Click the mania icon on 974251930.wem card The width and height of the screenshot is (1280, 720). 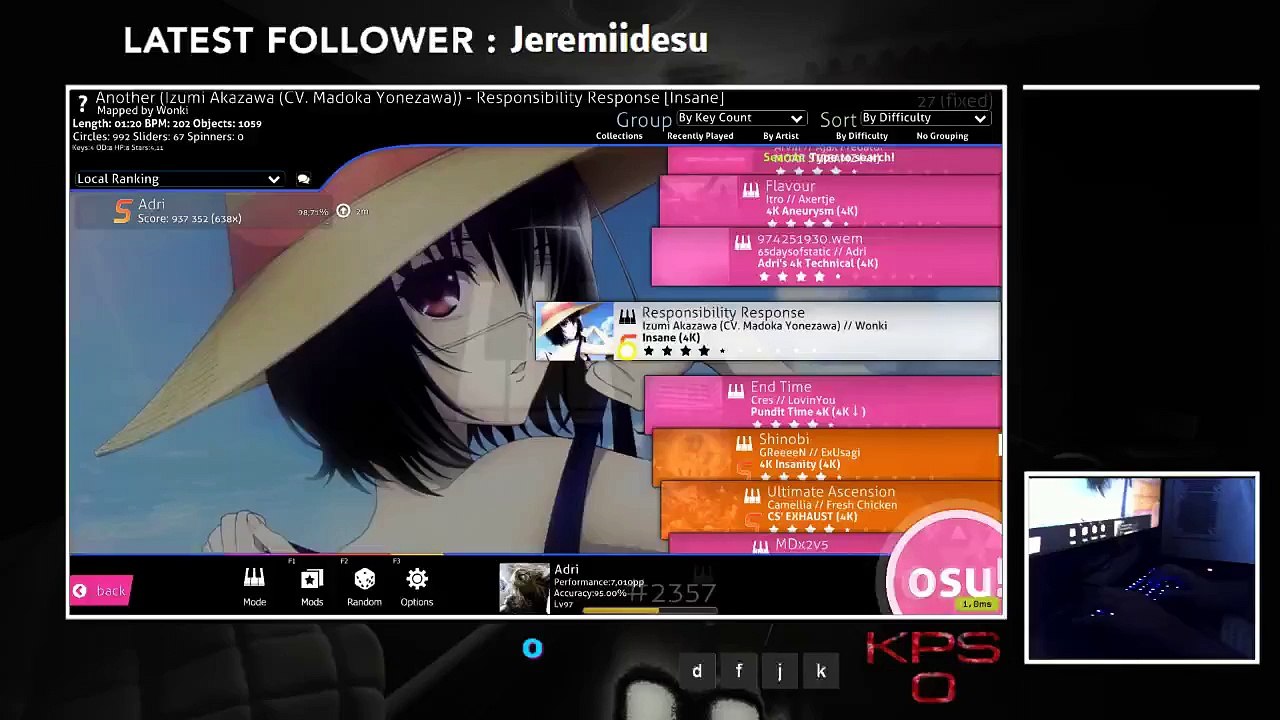tap(743, 242)
